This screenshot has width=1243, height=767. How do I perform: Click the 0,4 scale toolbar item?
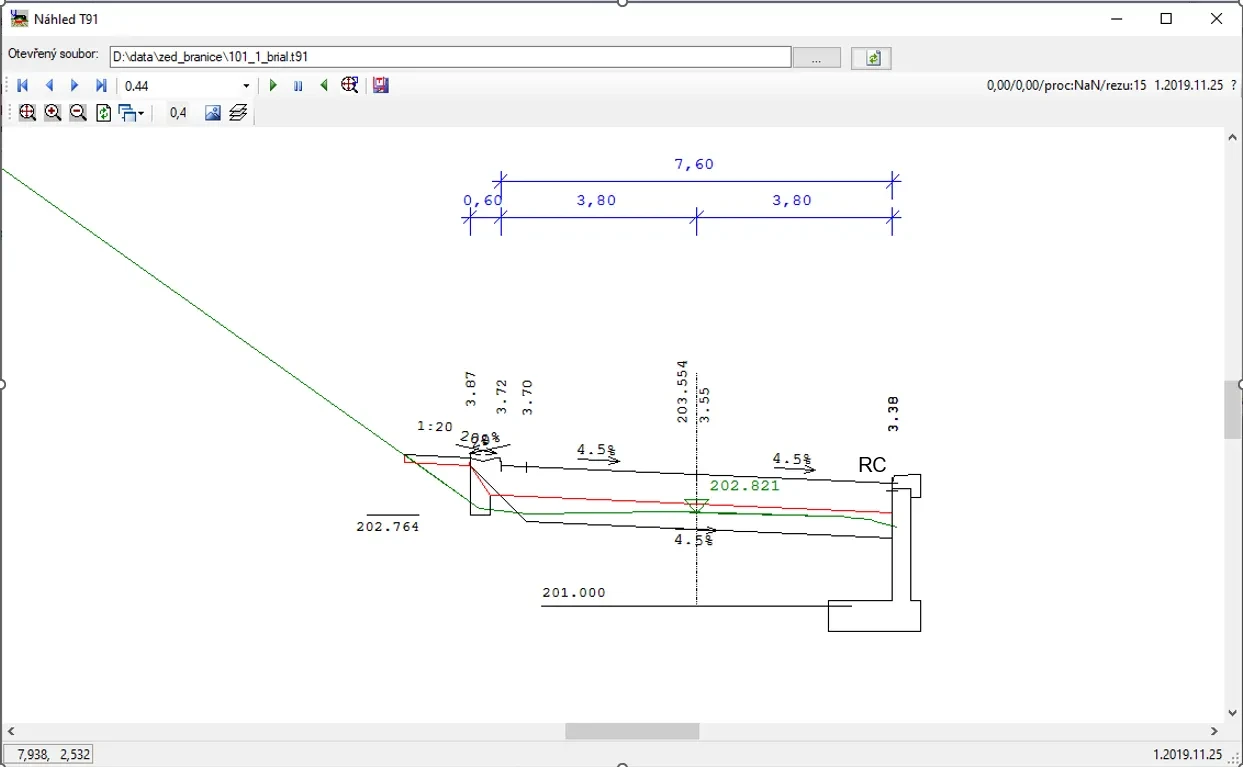[x=178, y=113]
